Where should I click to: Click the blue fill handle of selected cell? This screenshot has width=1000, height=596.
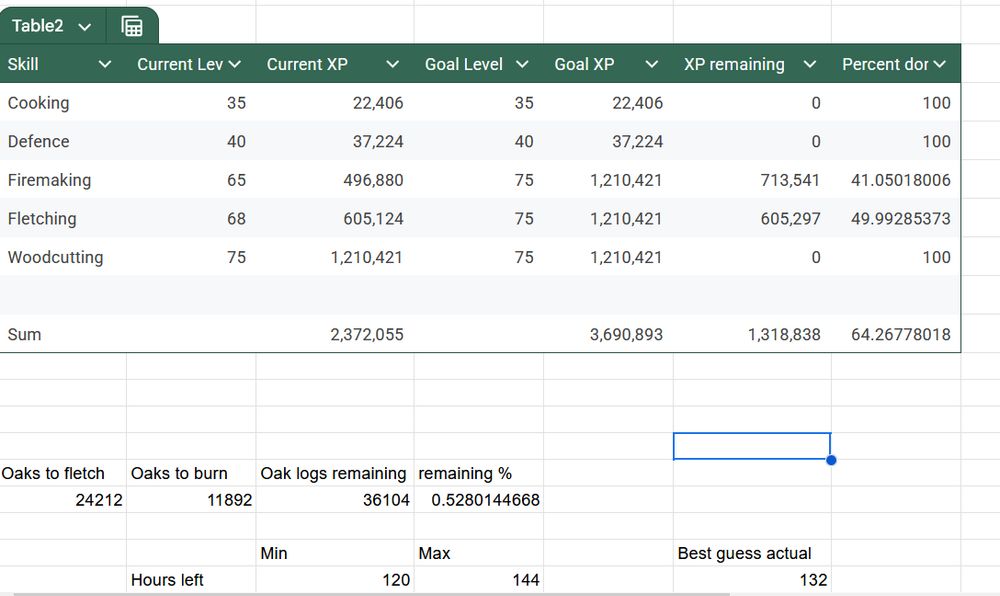[831, 460]
